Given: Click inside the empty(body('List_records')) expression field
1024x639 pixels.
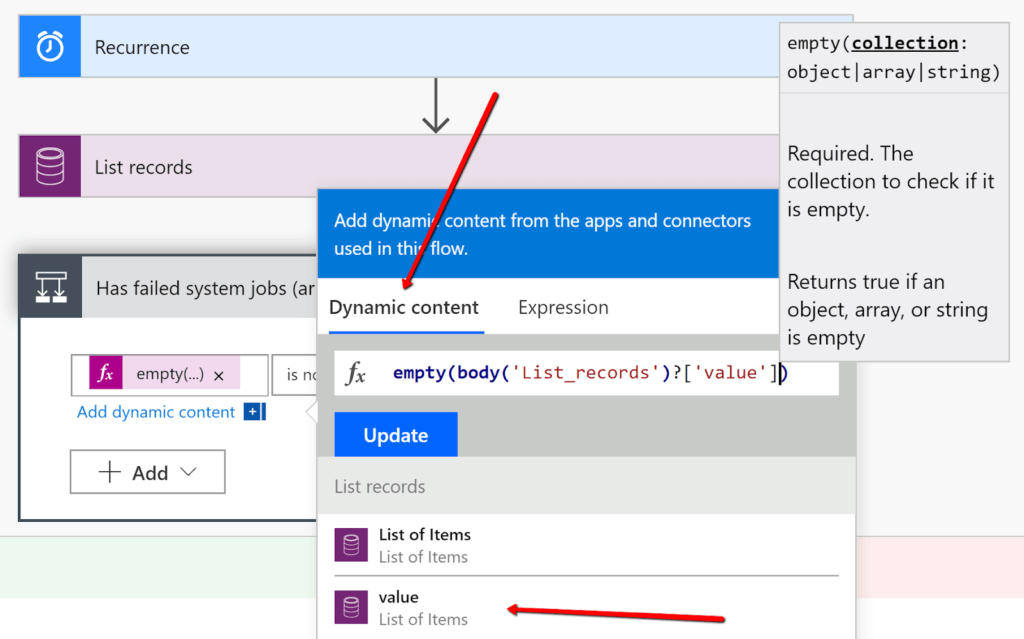Looking at the screenshot, I should (x=590, y=373).
